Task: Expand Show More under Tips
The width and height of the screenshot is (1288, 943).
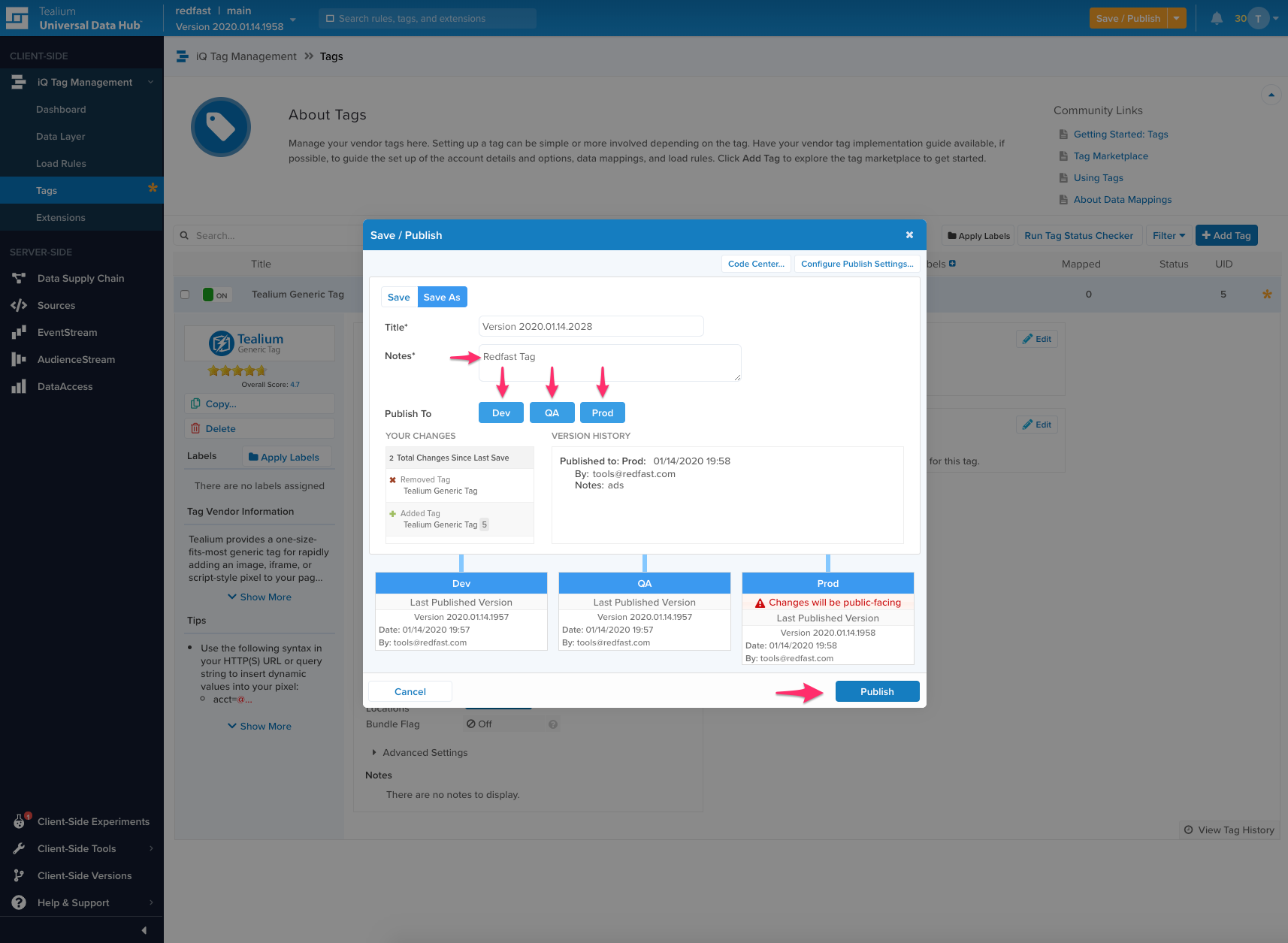Action: tap(259, 726)
